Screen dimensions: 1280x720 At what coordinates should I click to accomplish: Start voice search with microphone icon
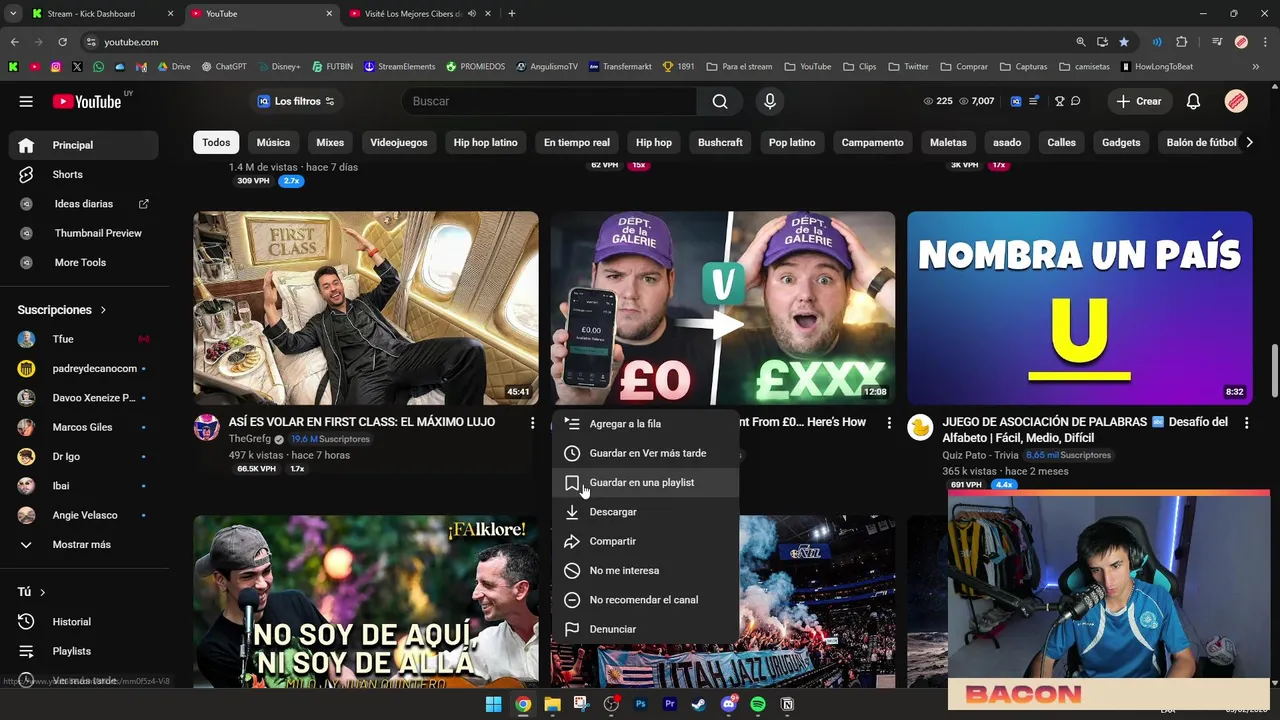770,101
